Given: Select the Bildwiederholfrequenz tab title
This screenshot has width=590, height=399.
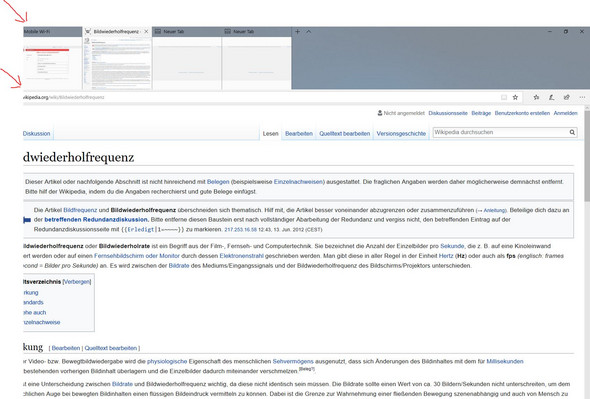Looking at the screenshot, I should pos(116,32).
